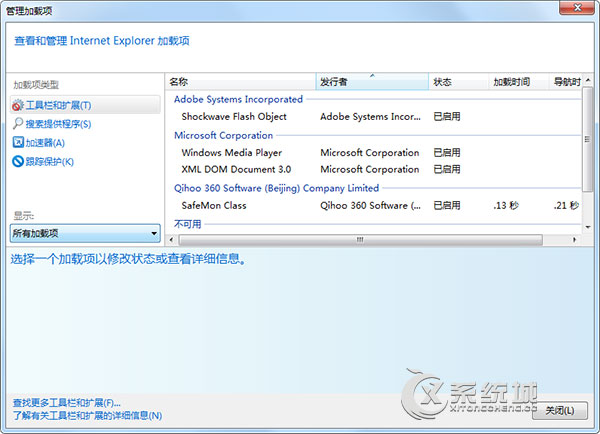600x434 pixels.
Task: Click scroll down arrow of the add-on list
Action: (588, 227)
